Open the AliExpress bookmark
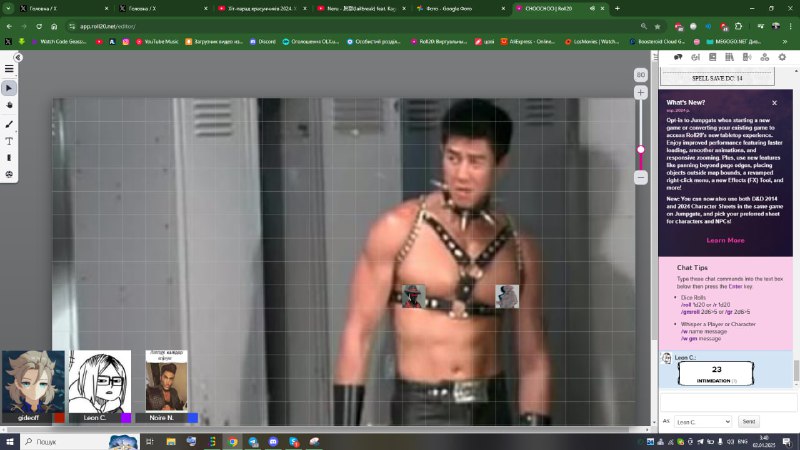This screenshot has width=800, height=450. [528, 41]
